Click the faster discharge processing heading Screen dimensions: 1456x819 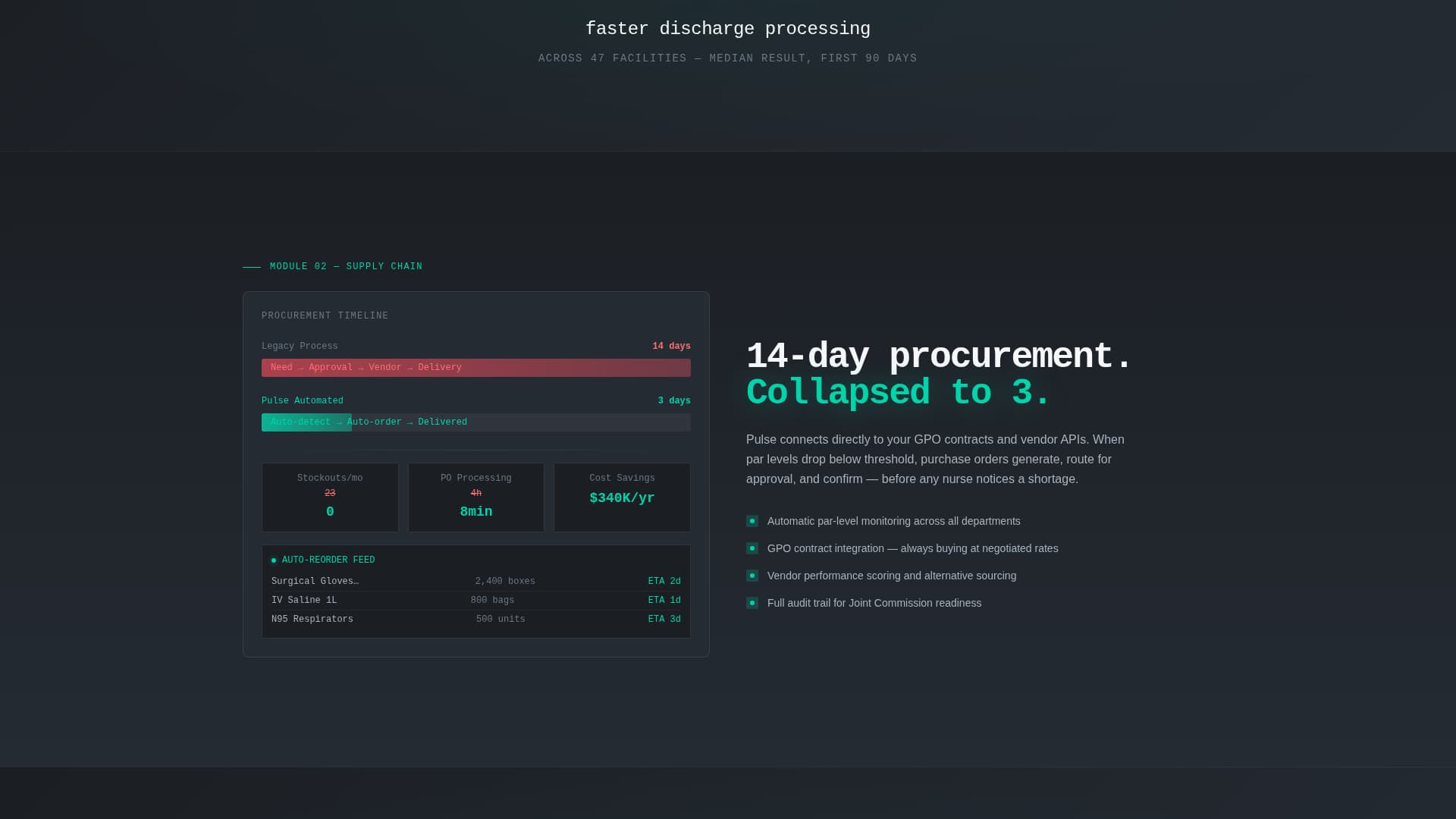coord(728,29)
